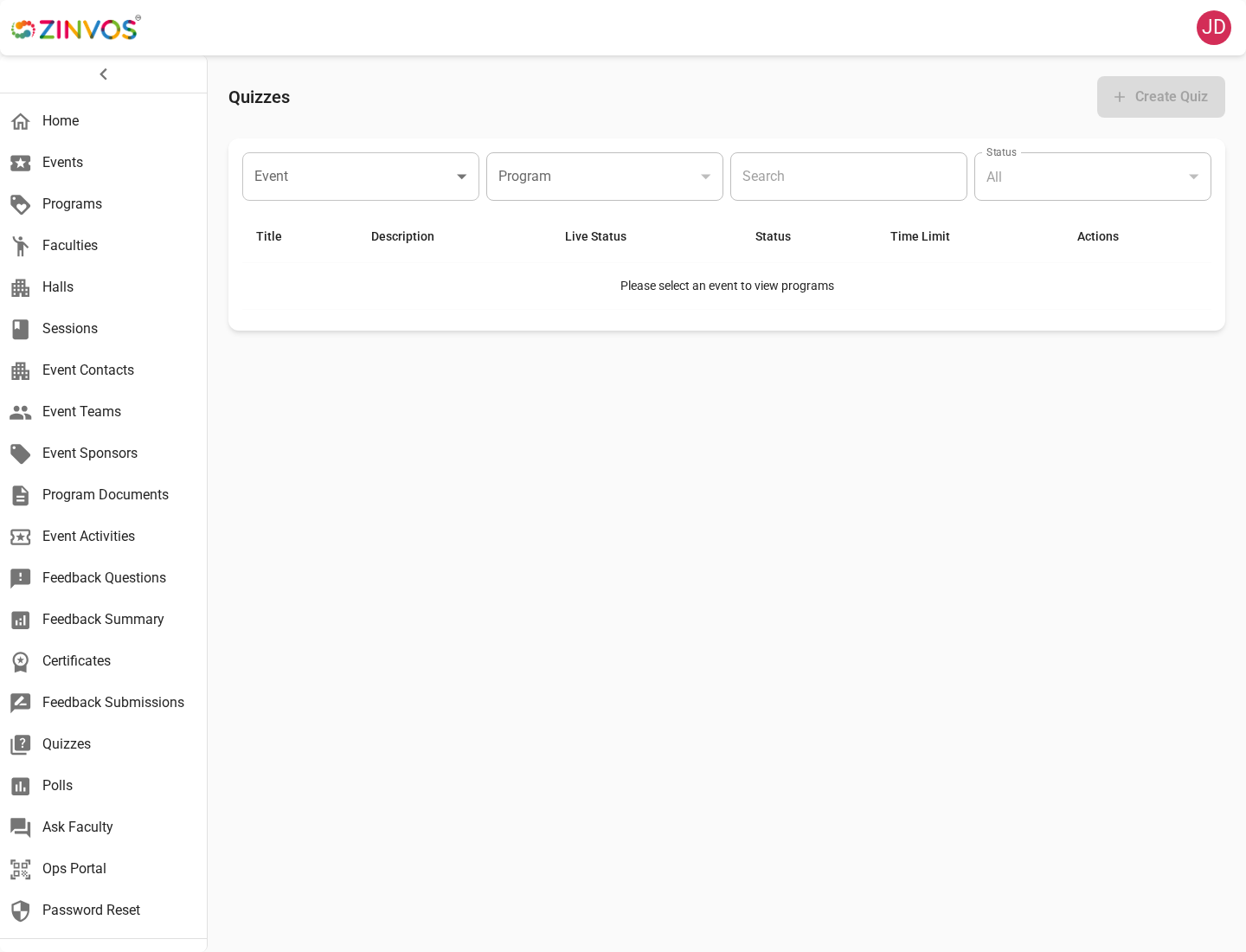Click the 'Please select an event' message

click(727, 286)
